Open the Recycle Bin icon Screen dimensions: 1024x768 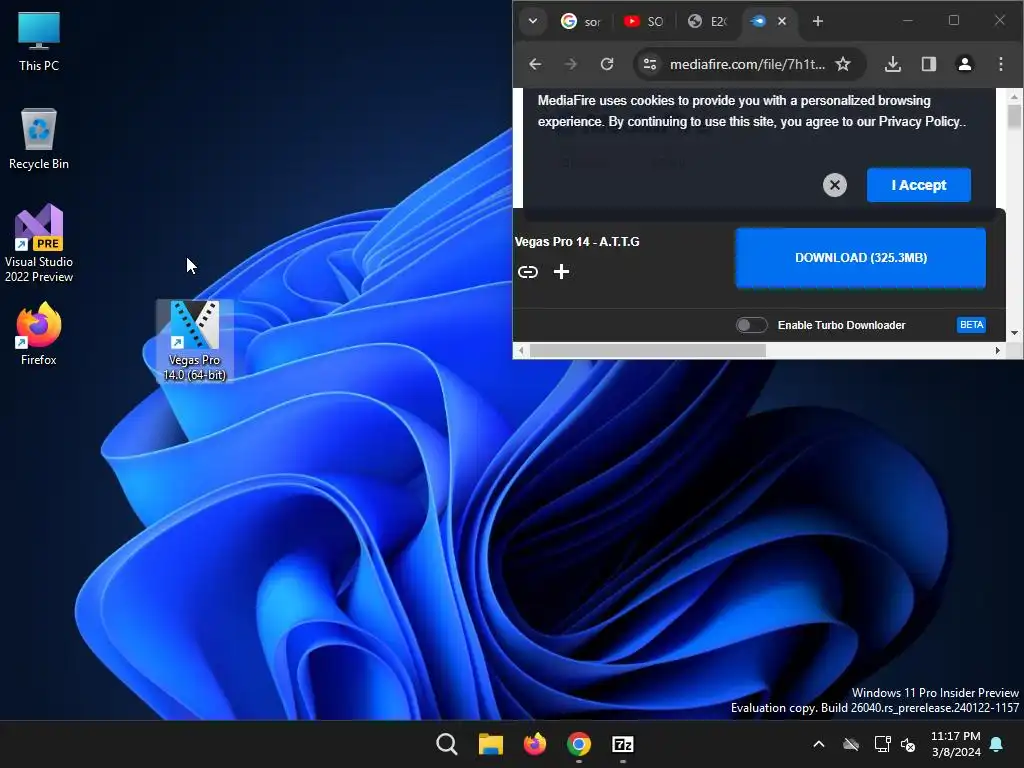click(39, 138)
